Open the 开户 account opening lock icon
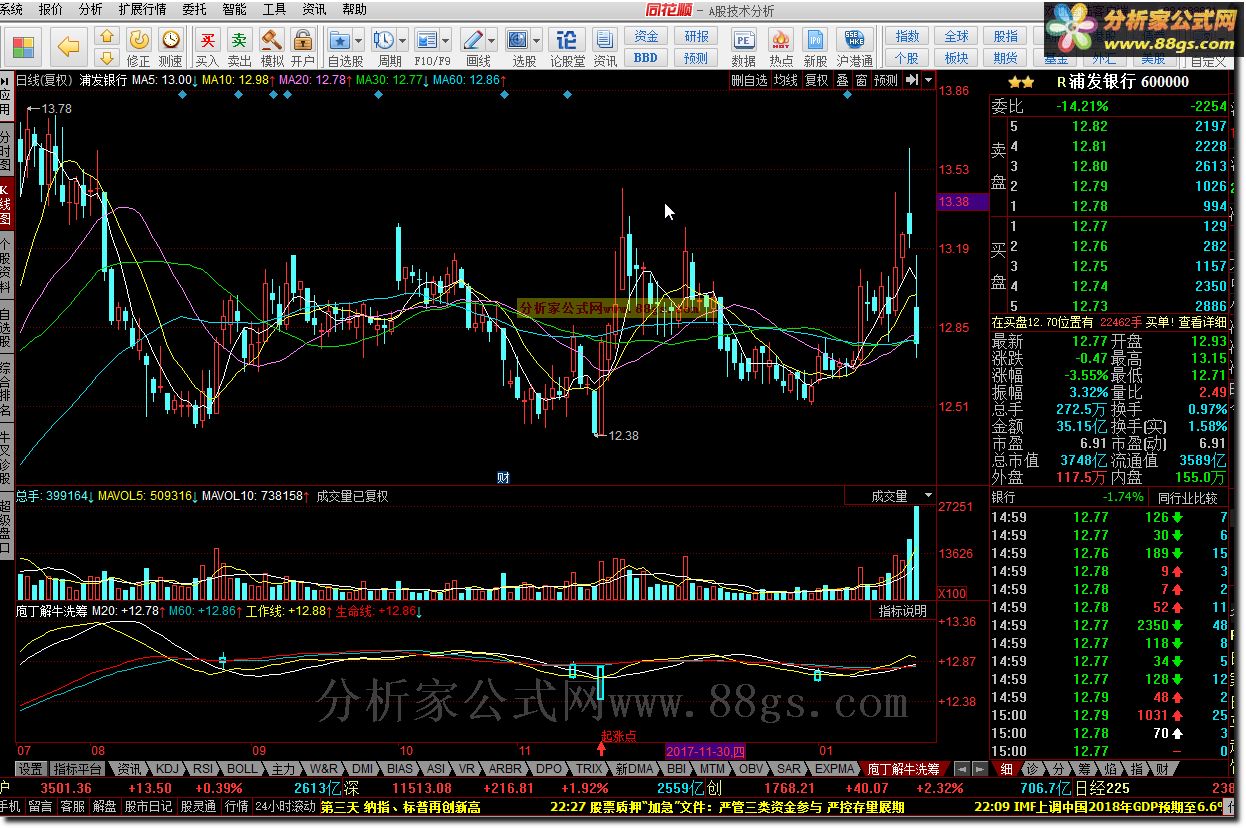Viewport: 1246px width, 828px height. 303,47
